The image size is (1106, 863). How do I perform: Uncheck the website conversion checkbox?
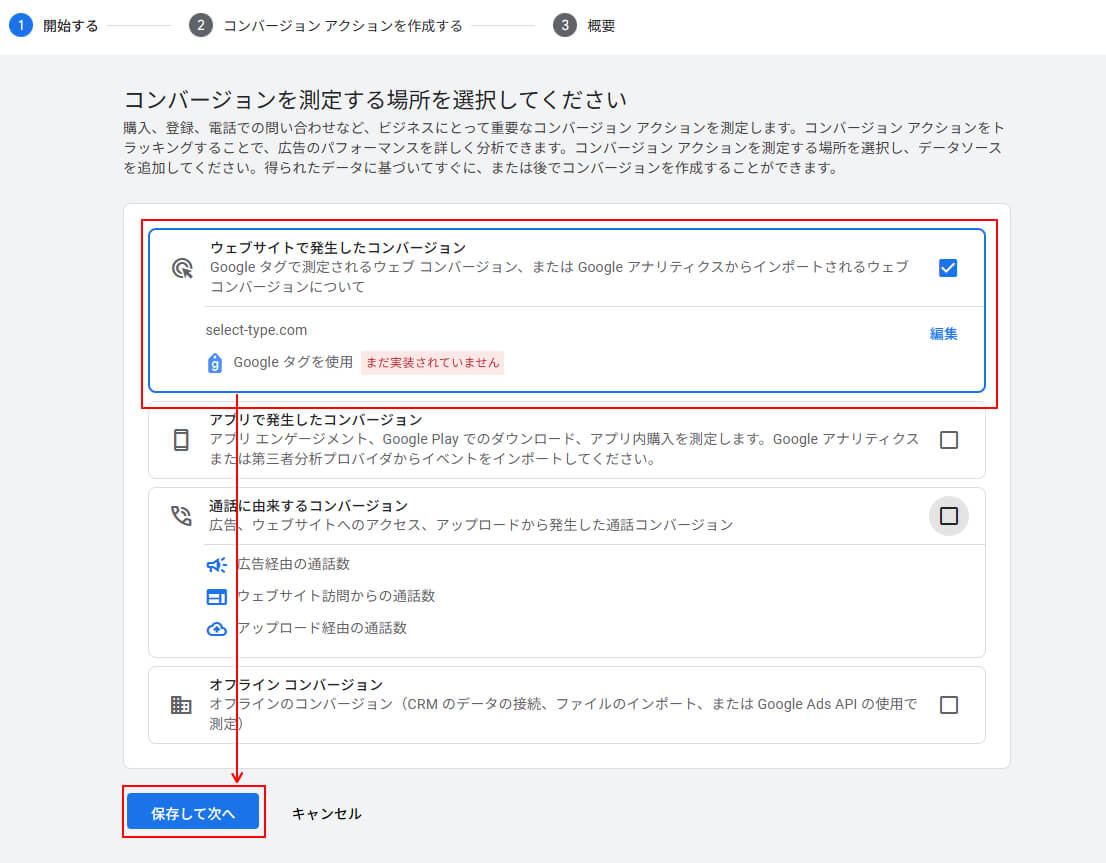tap(948, 268)
